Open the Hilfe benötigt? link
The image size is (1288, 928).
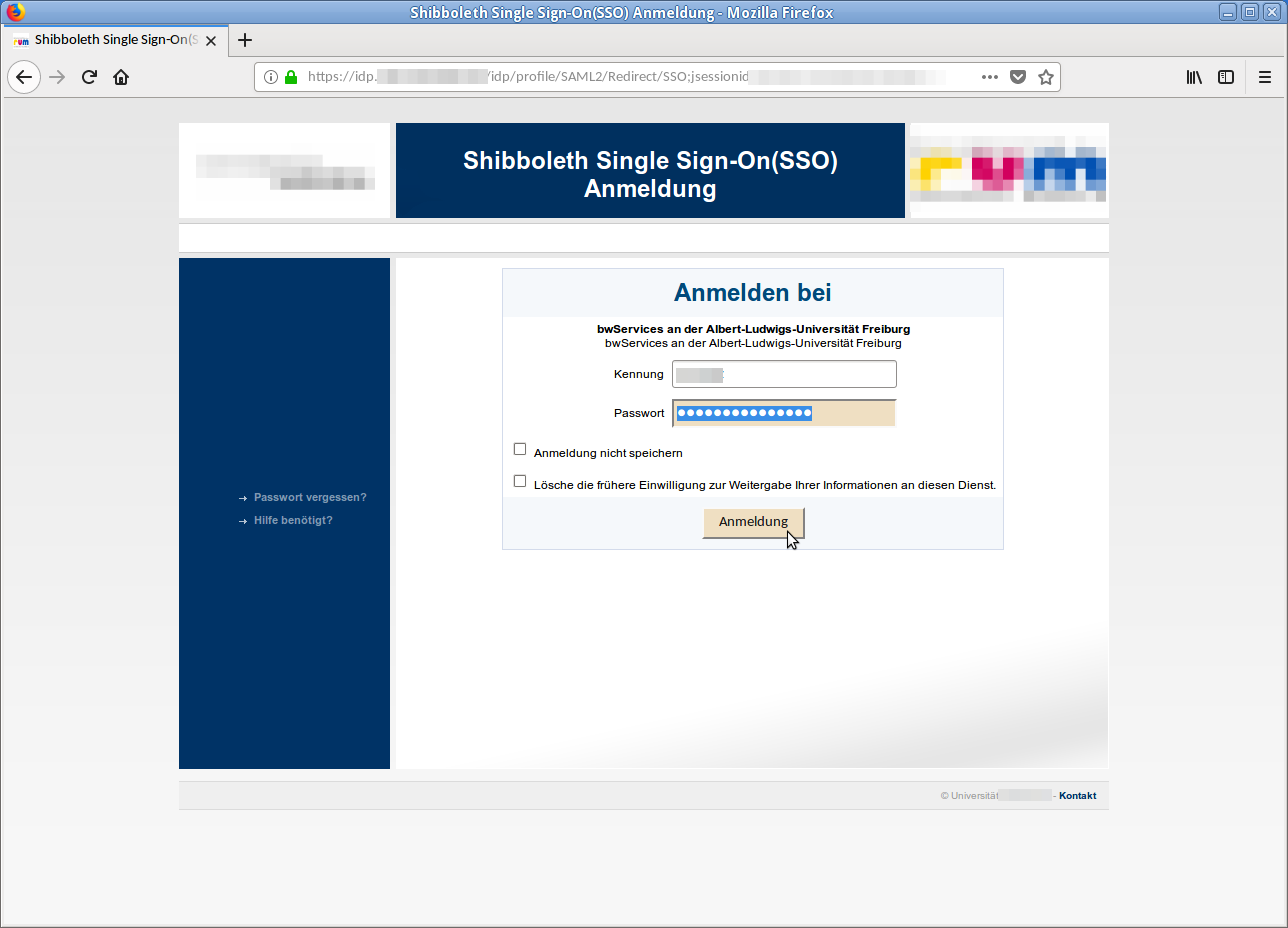(x=293, y=520)
